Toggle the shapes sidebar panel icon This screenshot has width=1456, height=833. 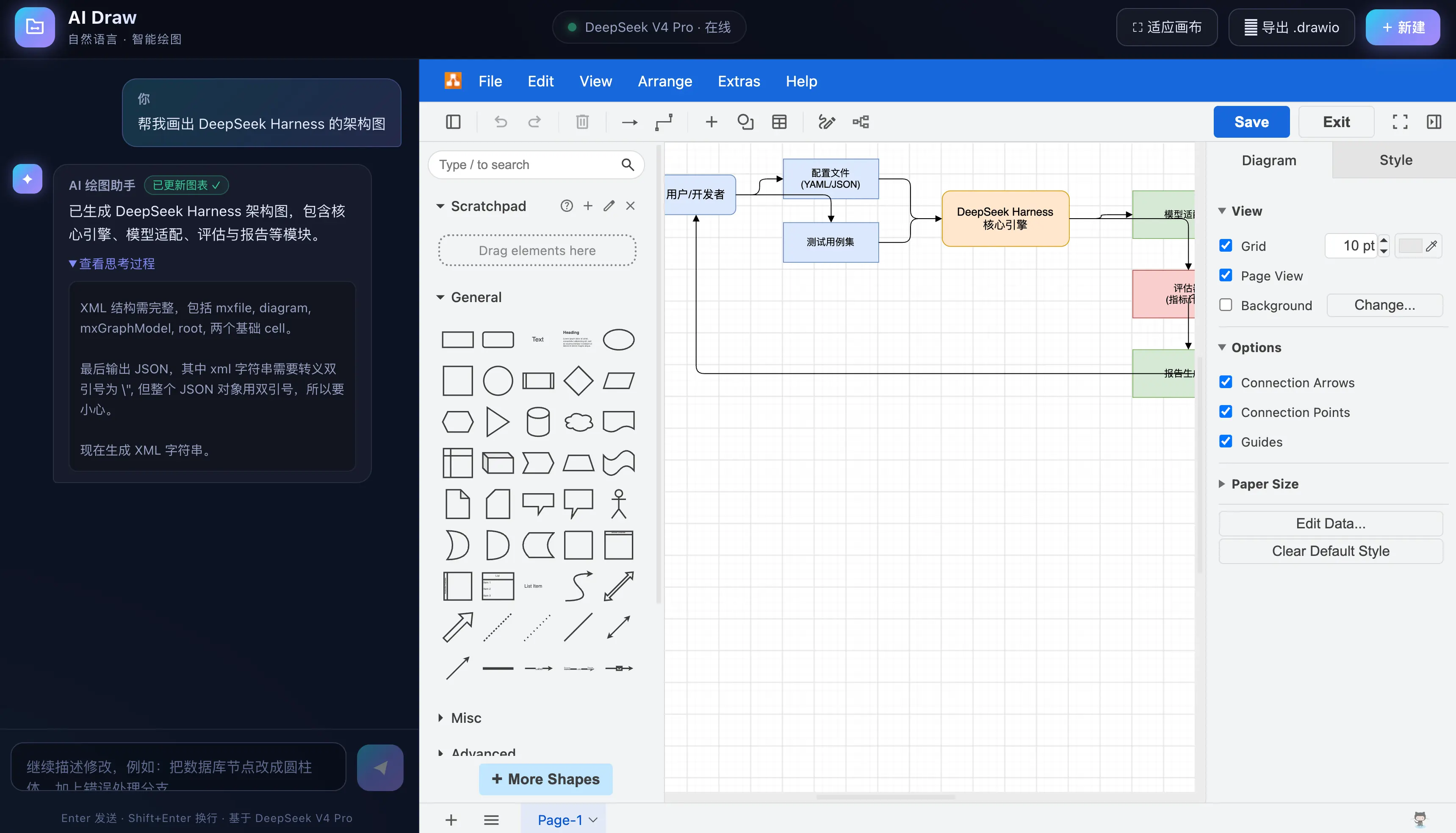tap(453, 122)
